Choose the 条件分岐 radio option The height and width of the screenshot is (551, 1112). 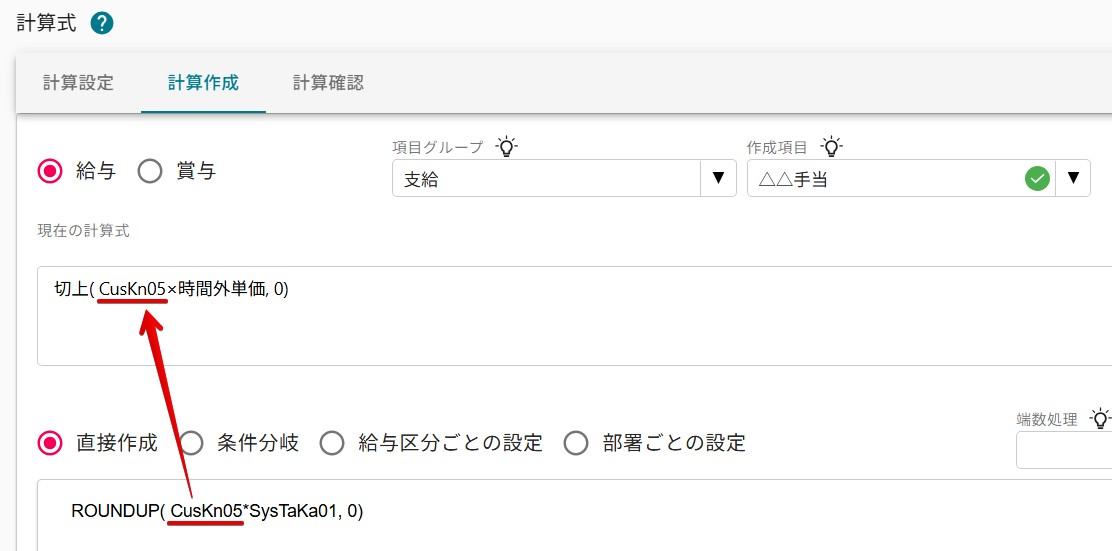pos(191,444)
